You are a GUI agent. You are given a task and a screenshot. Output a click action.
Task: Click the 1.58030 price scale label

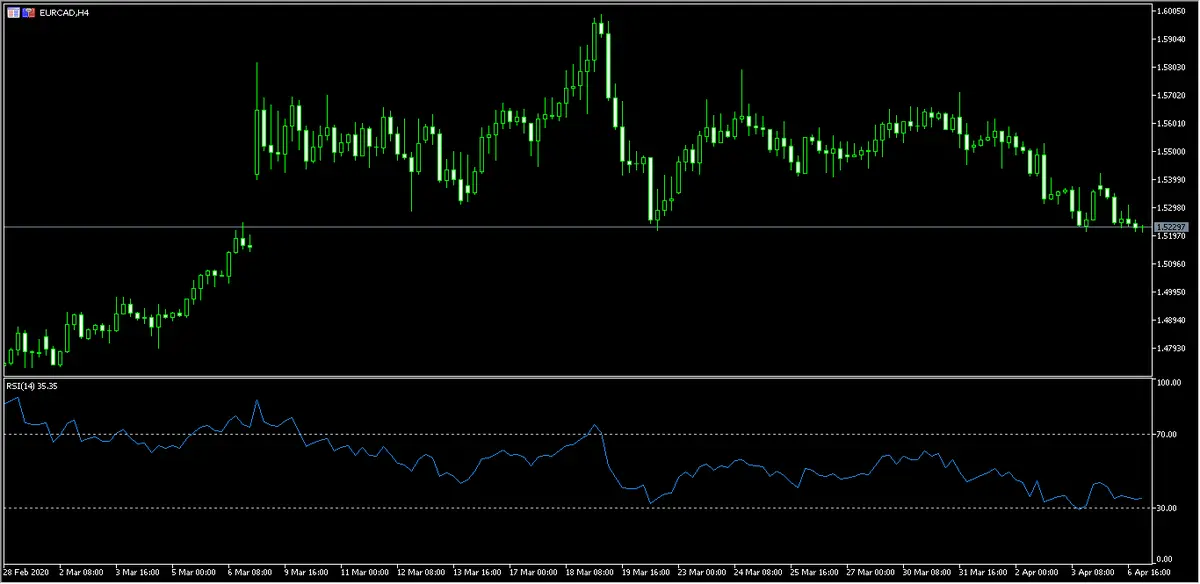(x=1171, y=68)
